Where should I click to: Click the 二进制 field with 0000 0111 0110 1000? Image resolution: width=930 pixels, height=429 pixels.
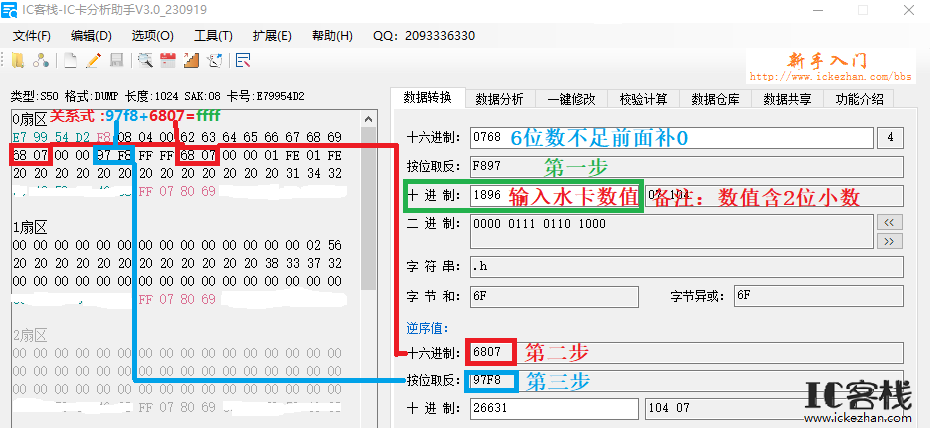671,231
